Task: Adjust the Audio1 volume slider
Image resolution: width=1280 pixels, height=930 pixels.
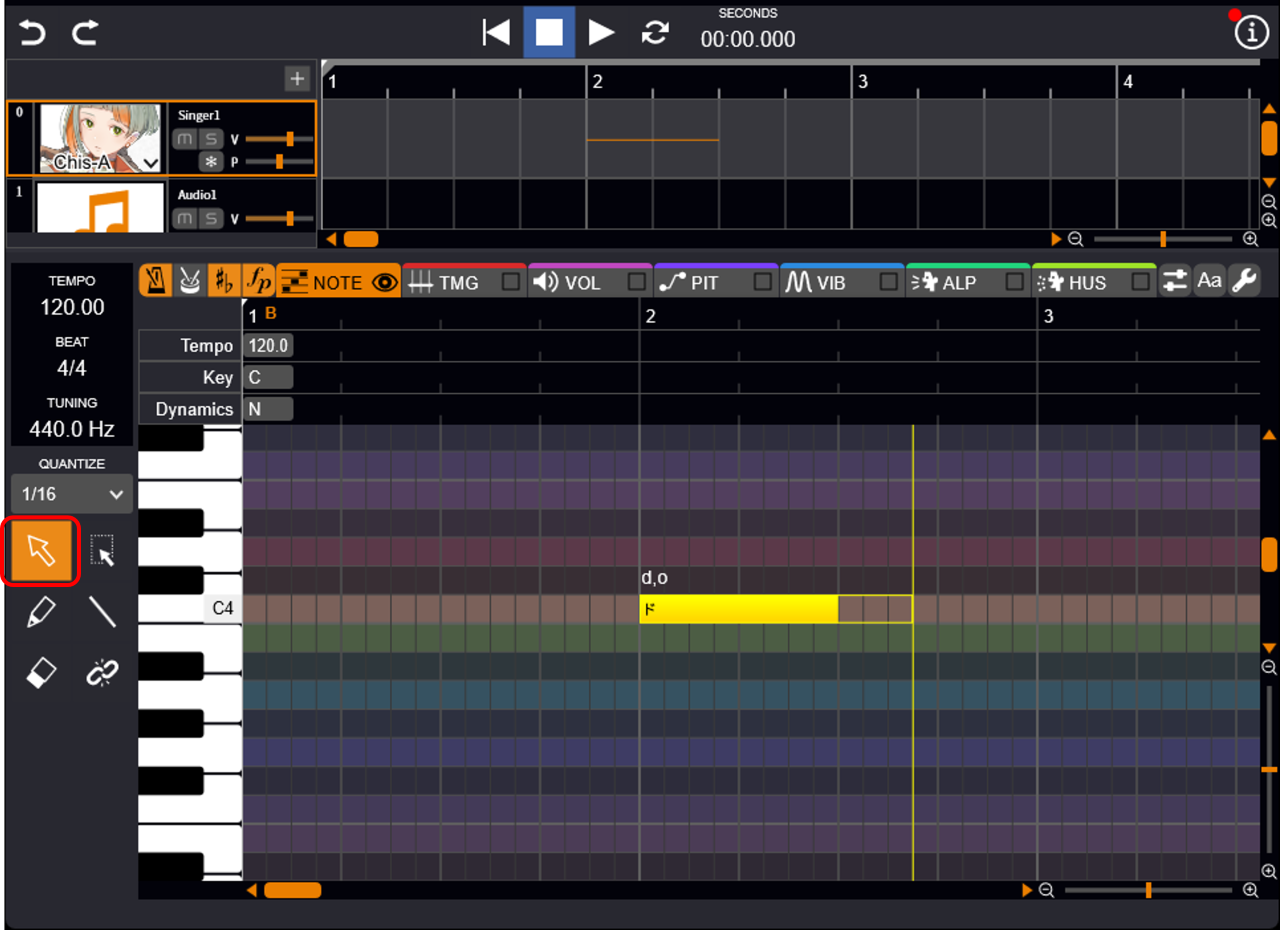Action: click(x=289, y=218)
